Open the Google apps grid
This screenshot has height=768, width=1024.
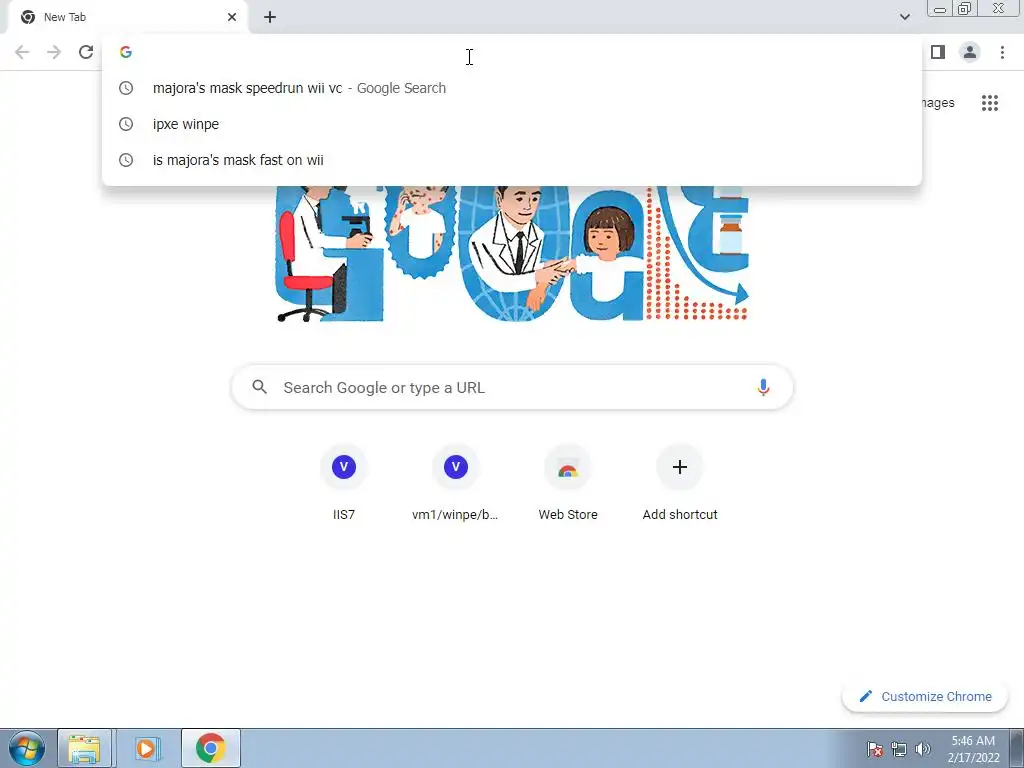click(989, 103)
